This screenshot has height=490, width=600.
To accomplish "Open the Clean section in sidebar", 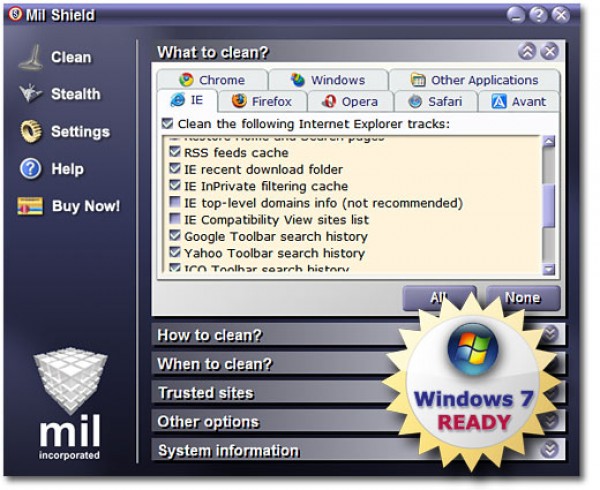I will click(x=71, y=57).
